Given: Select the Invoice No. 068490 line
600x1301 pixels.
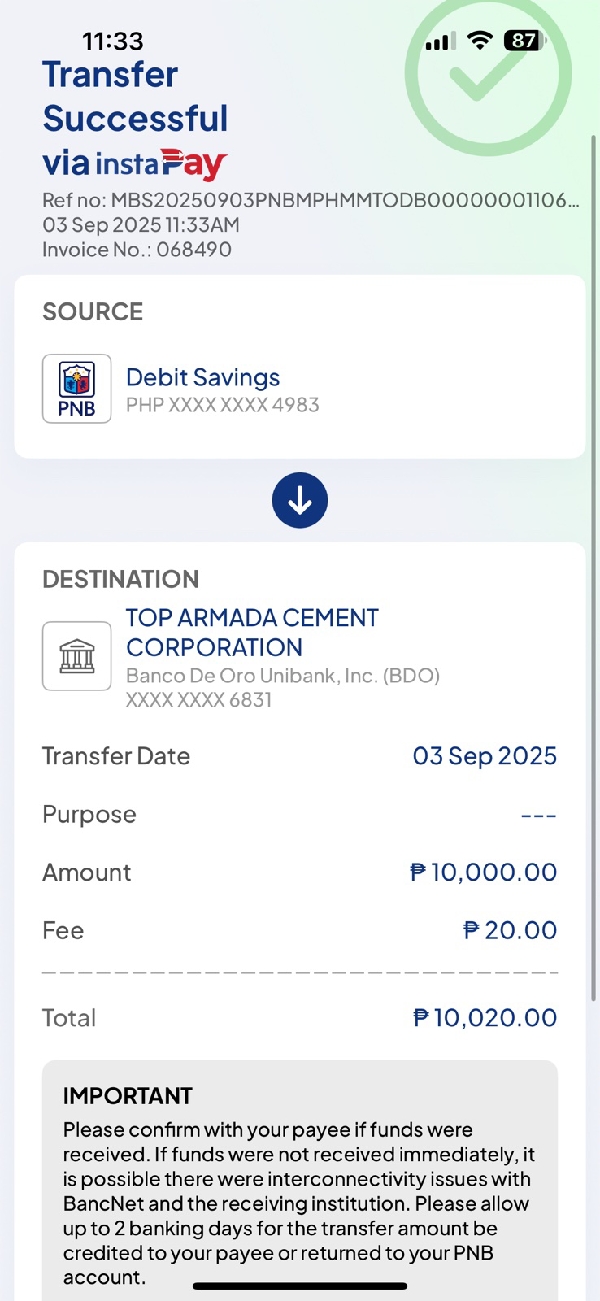Looking at the screenshot, I should point(137,249).
